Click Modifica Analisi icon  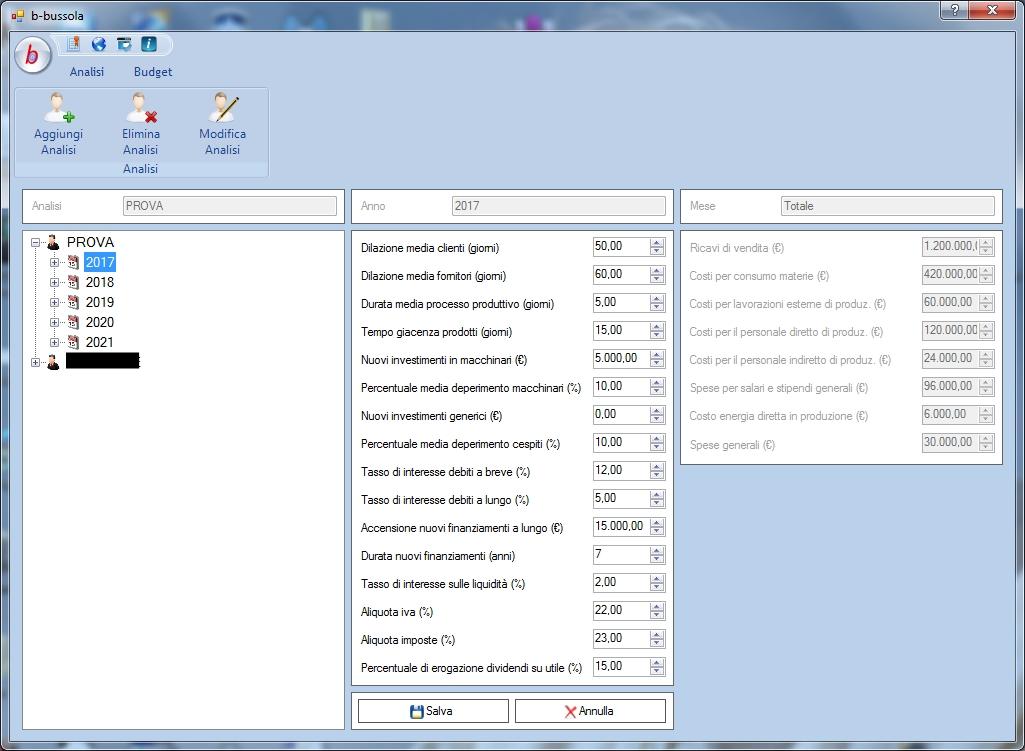[x=223, y=108]
